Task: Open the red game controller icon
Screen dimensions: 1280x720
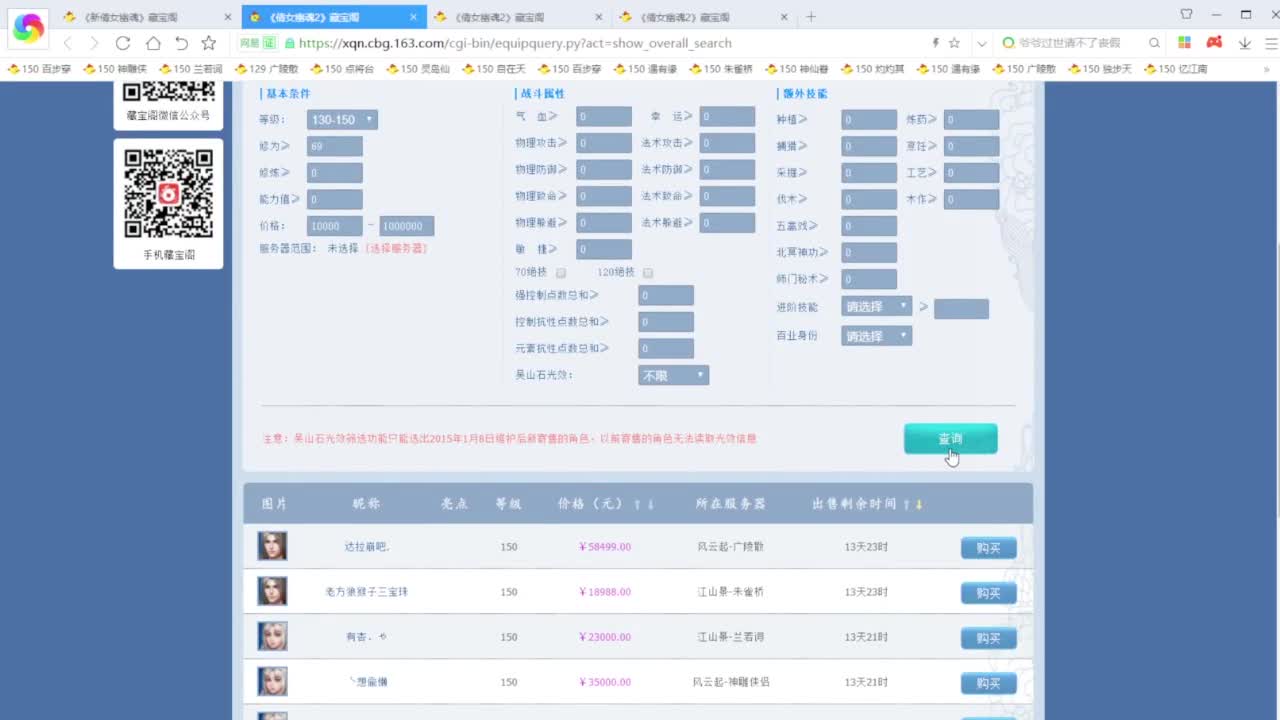Action: click(x=1214, y=43)
